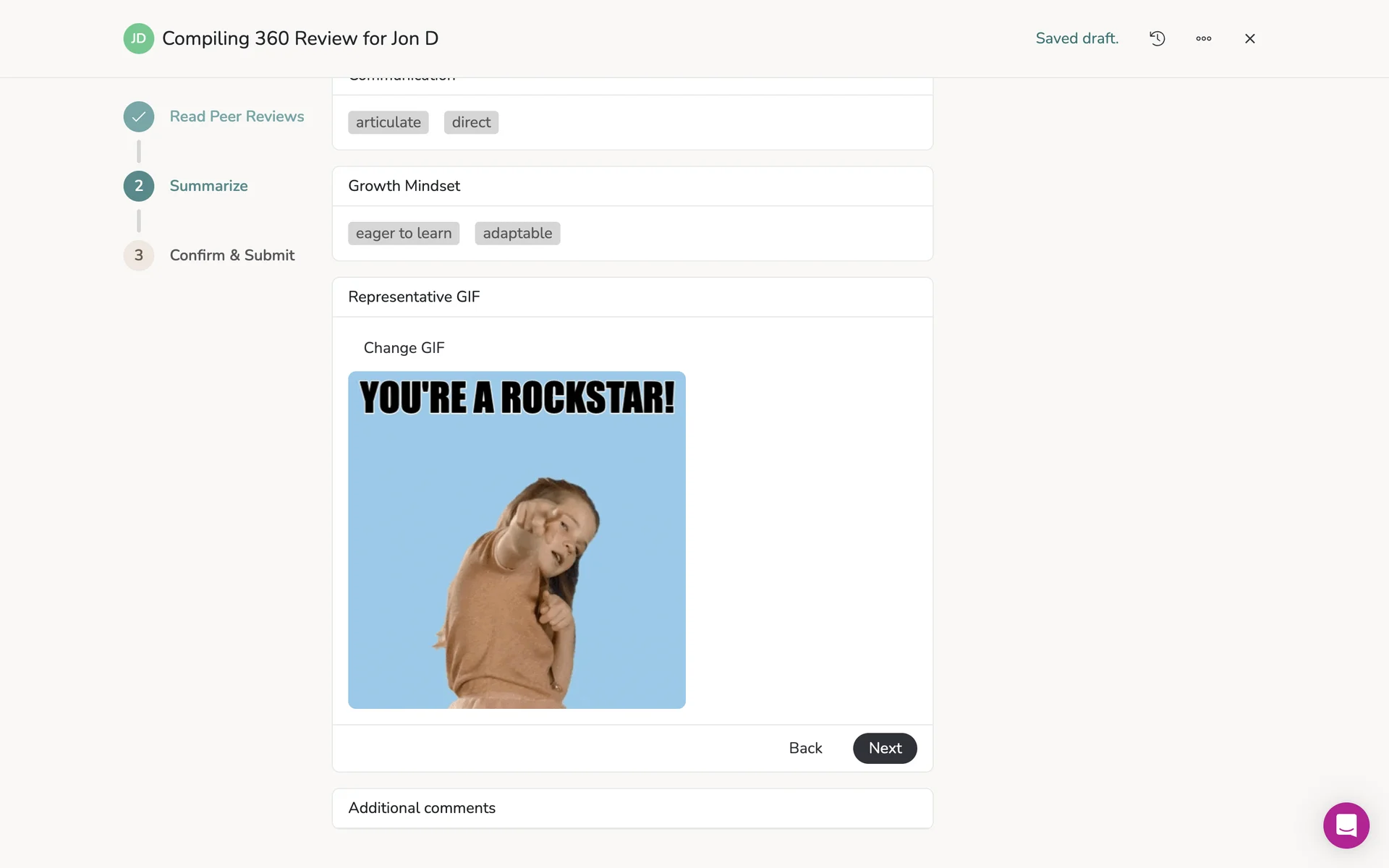Go to Confirm & Submit step
This screenshot has width=1389, height=868.
click(231, 255)
